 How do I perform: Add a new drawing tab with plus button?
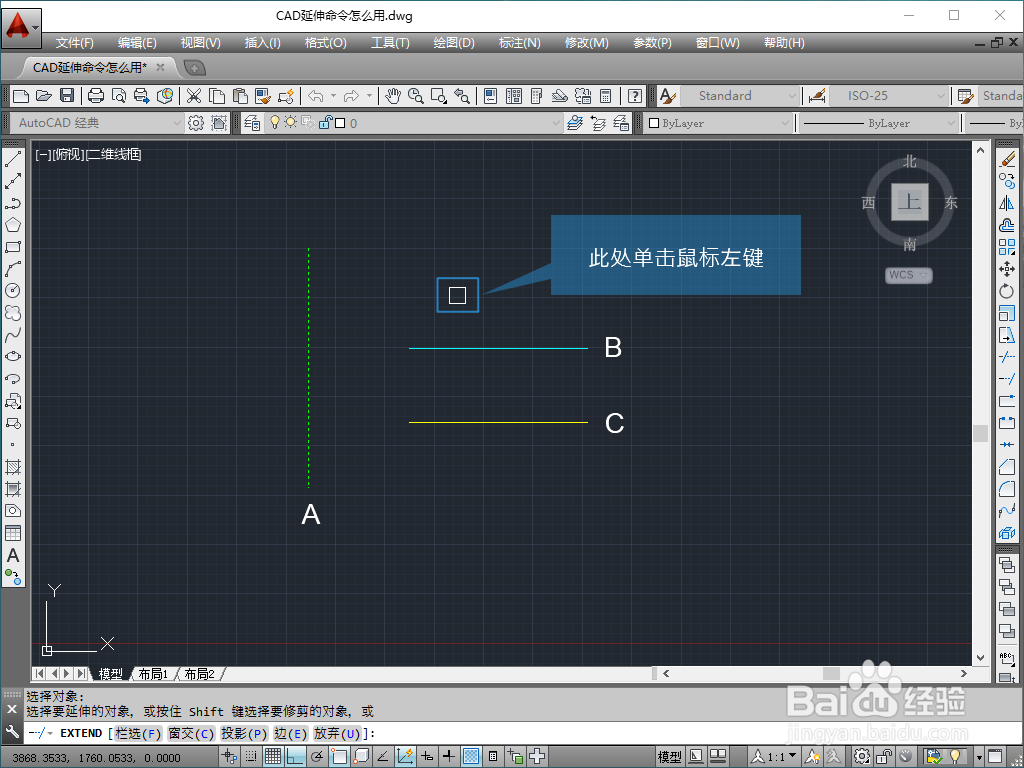(x=194, y=67)
